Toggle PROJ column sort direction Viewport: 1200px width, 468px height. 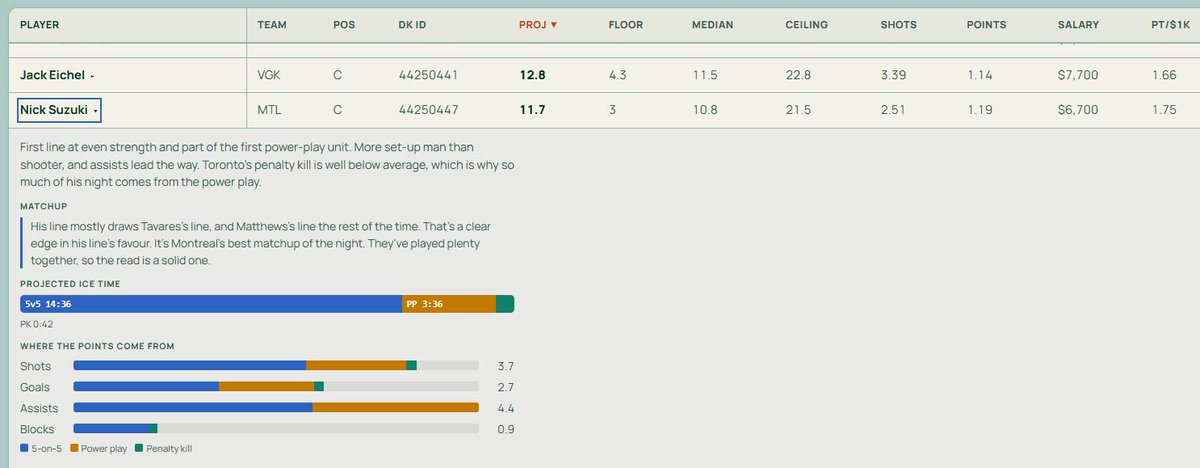coord(538,24)
